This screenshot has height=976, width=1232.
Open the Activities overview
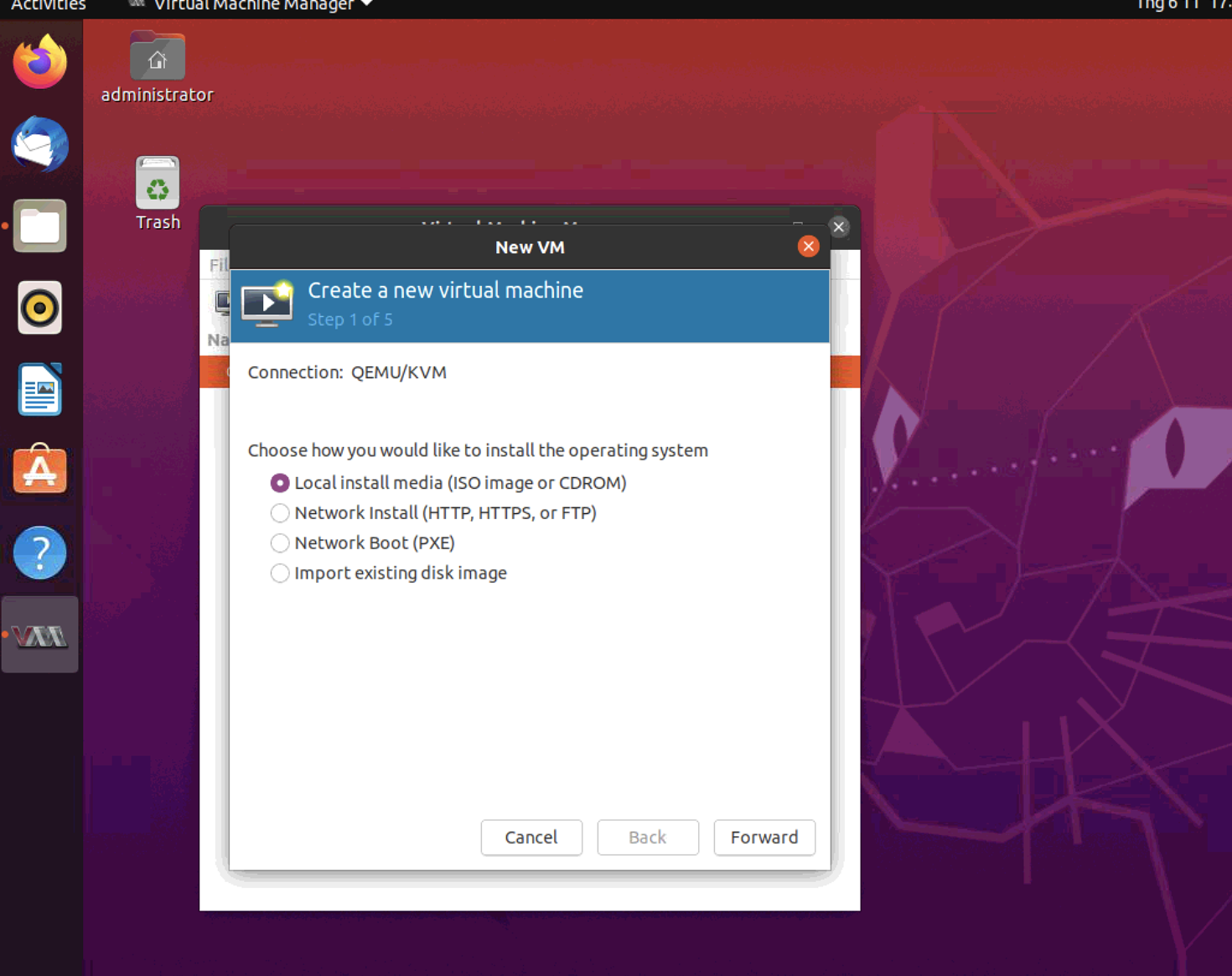pyautogui.click(x=48, y=6)
